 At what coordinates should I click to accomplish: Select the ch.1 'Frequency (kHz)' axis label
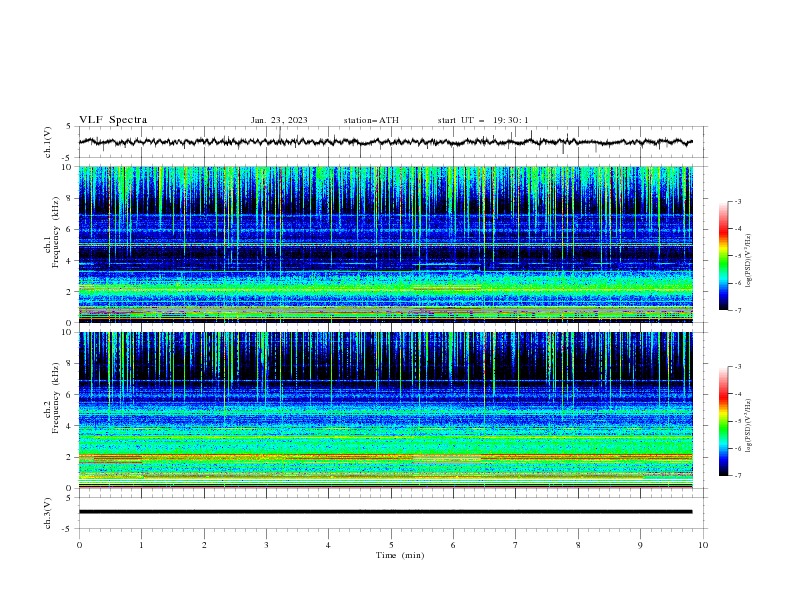pyautogui.click(x=56, y=233)
